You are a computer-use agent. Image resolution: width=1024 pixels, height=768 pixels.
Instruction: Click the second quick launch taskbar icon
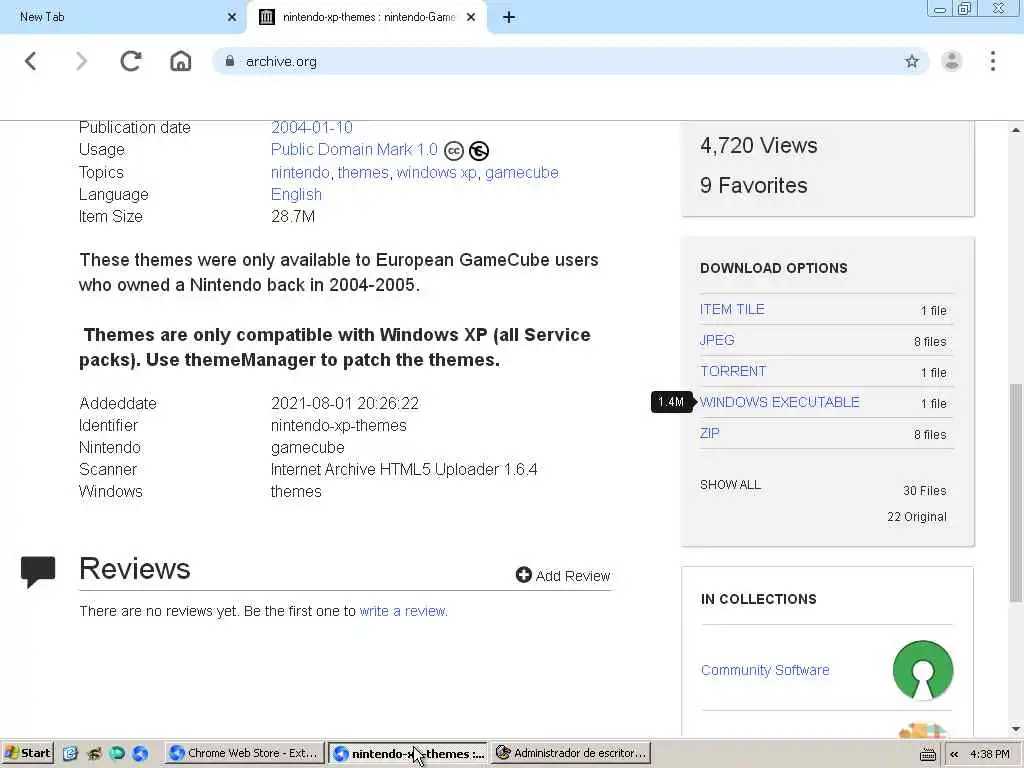[94, 754]
